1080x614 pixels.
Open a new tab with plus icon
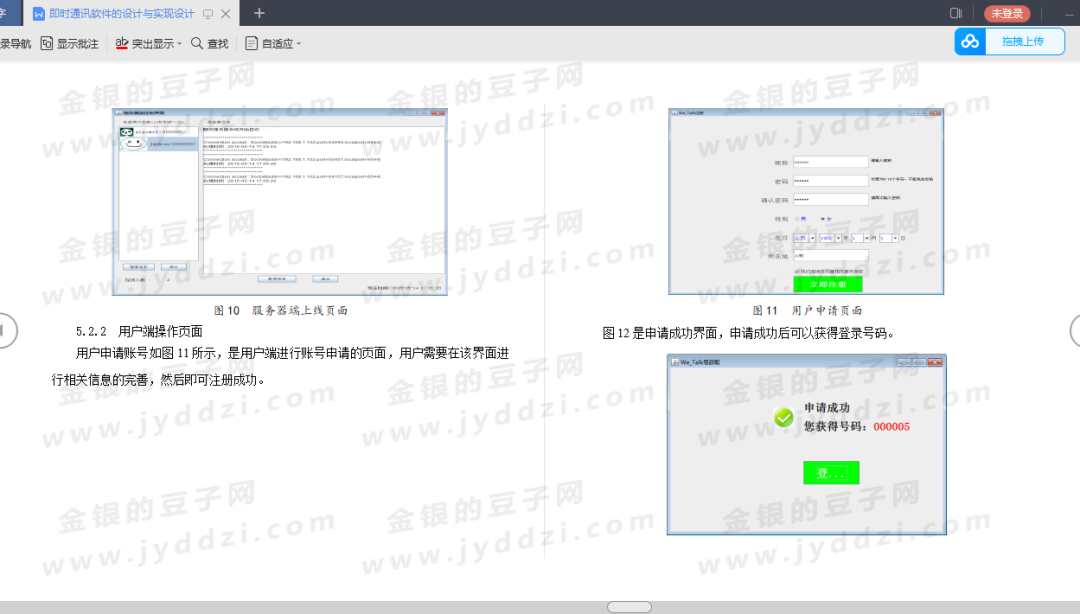259,13
